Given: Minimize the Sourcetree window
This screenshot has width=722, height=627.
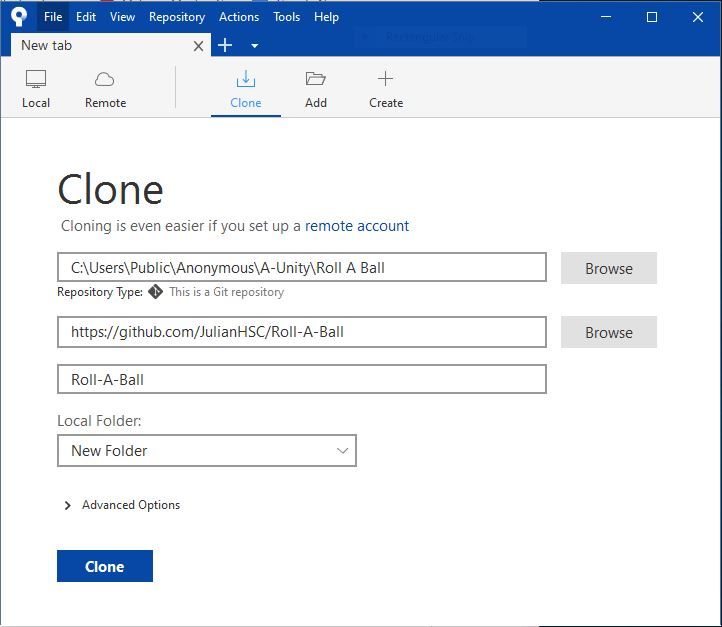Looking at the screenshot, I should coord(606,17).
